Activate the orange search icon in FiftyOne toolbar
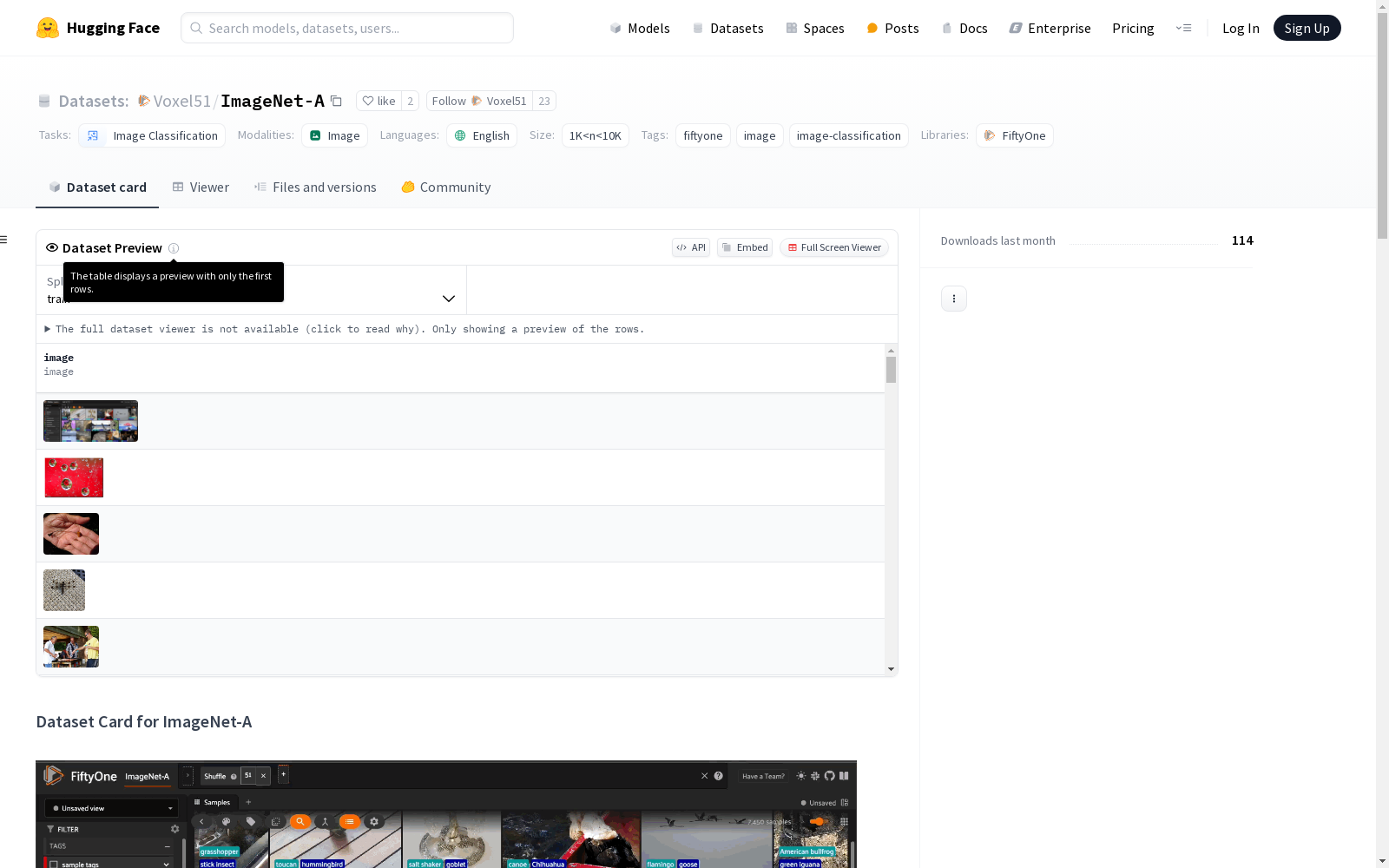The height and width of the screenshot is (868, 1389). tap(300, 822)
